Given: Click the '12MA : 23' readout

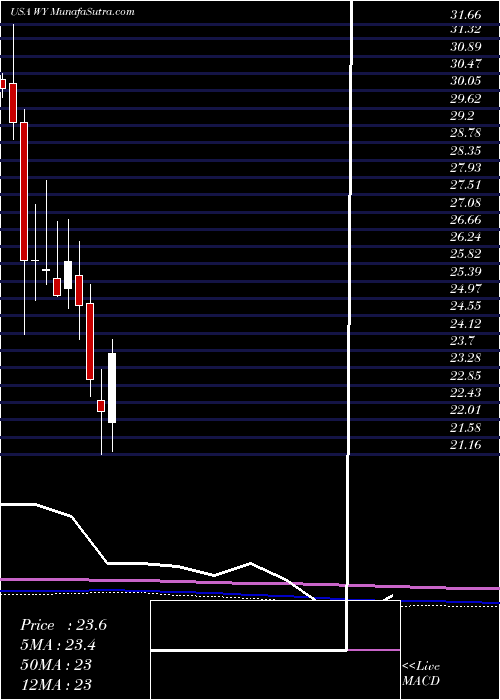Looking at the screenshot, I should (x=56, y=684).
